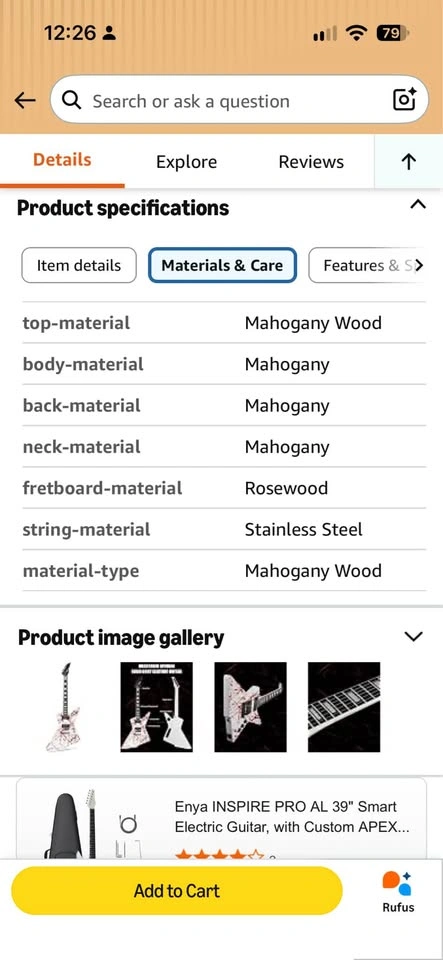Collapse the Product specifications section
The image size is (443, 960).
click(x=417, y=205)
